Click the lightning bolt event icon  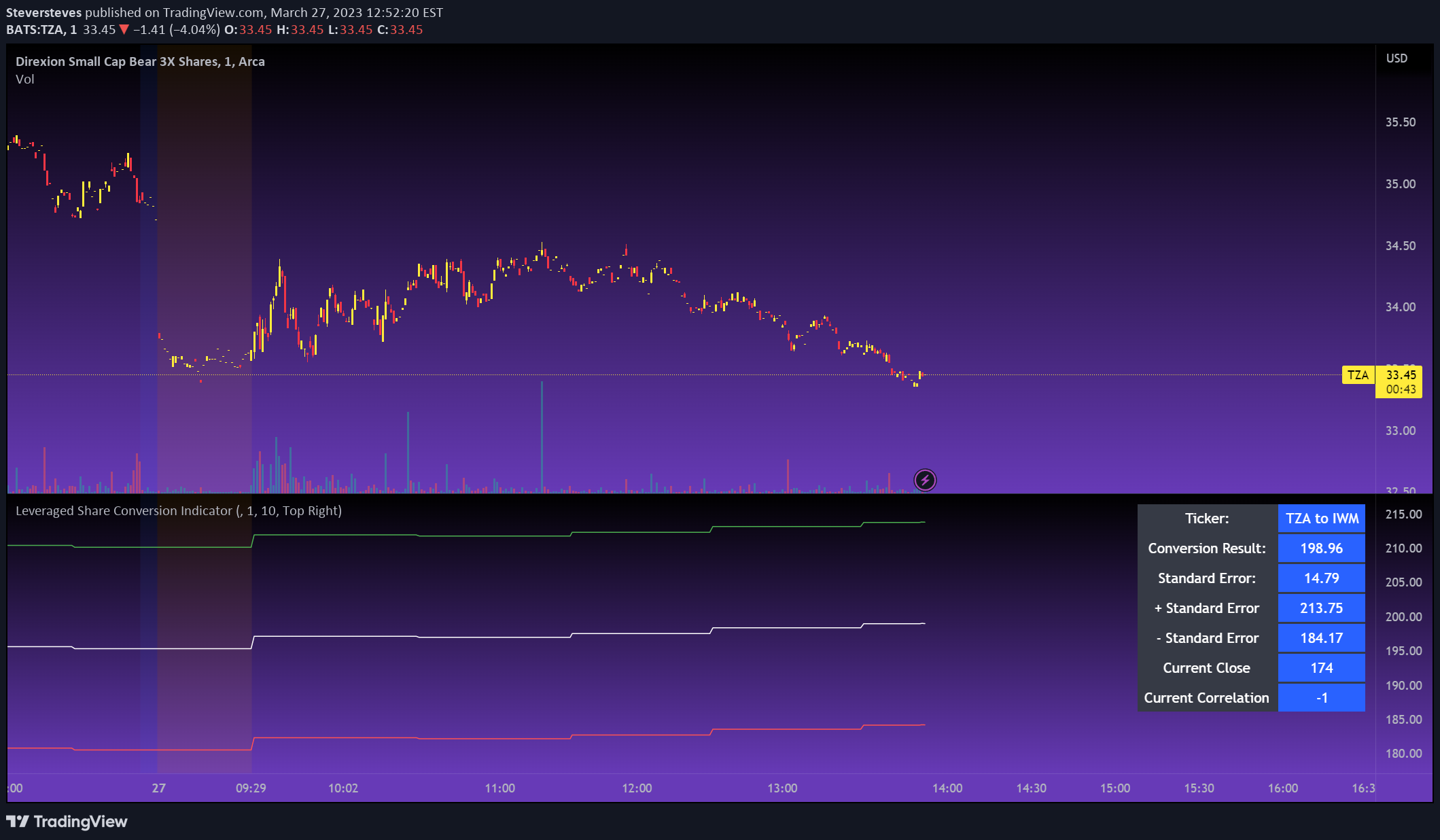925,480
